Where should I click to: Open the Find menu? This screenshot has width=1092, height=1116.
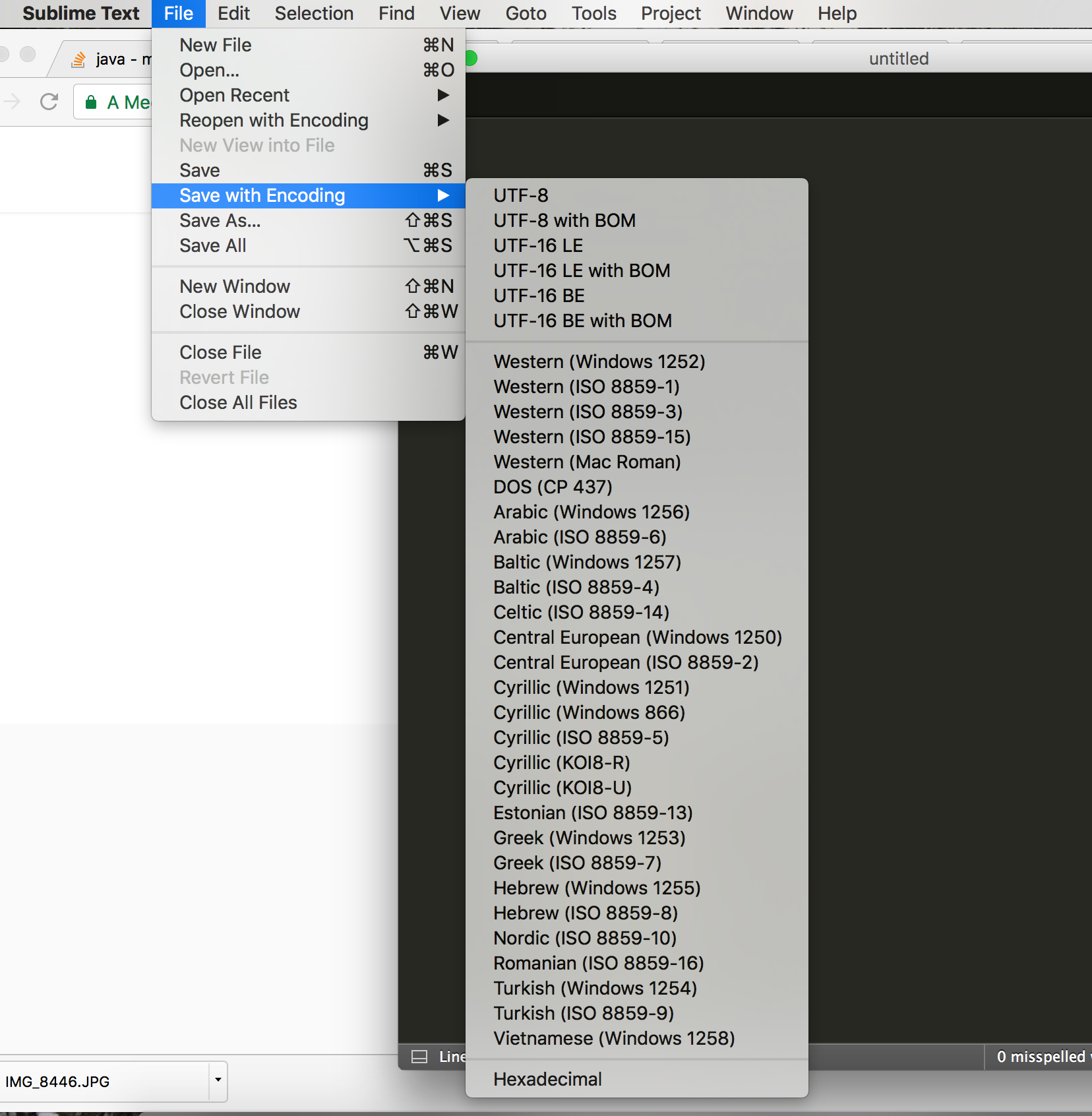click(396, 13)
